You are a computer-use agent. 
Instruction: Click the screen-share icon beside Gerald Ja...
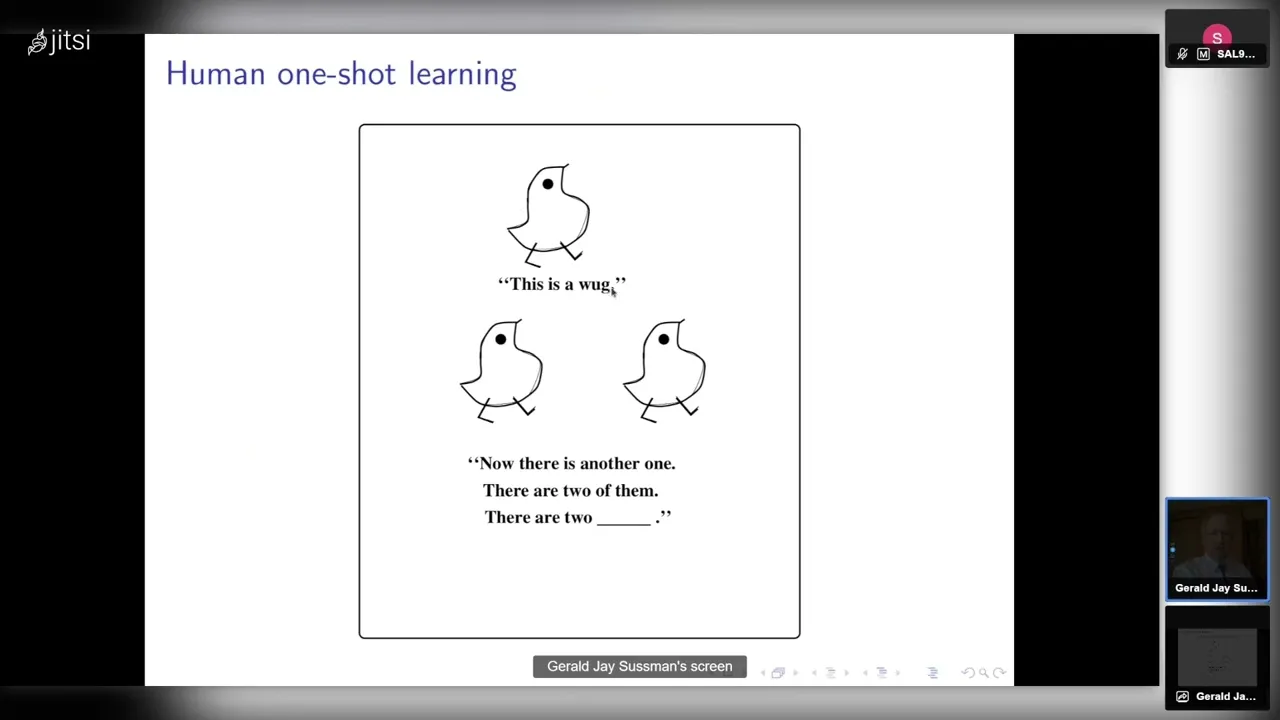point(1182,697)
